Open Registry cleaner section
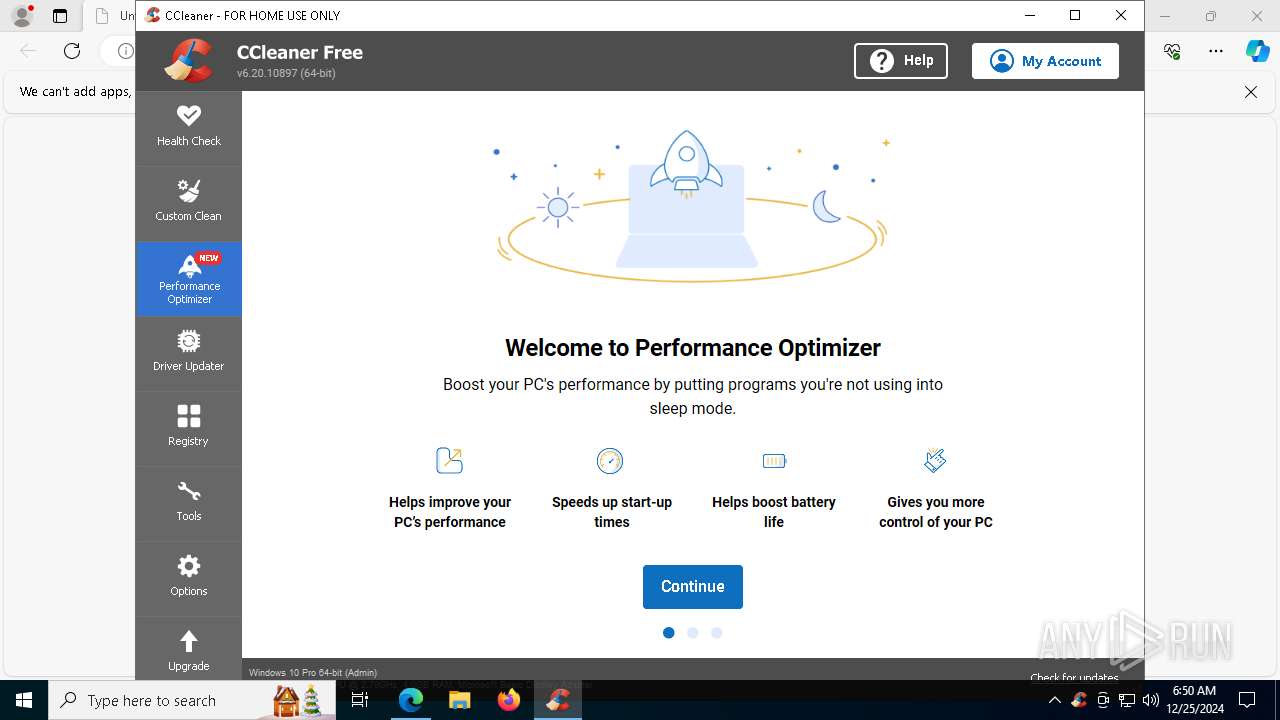The image size is (1280, 720). click(x=188, y=428)
